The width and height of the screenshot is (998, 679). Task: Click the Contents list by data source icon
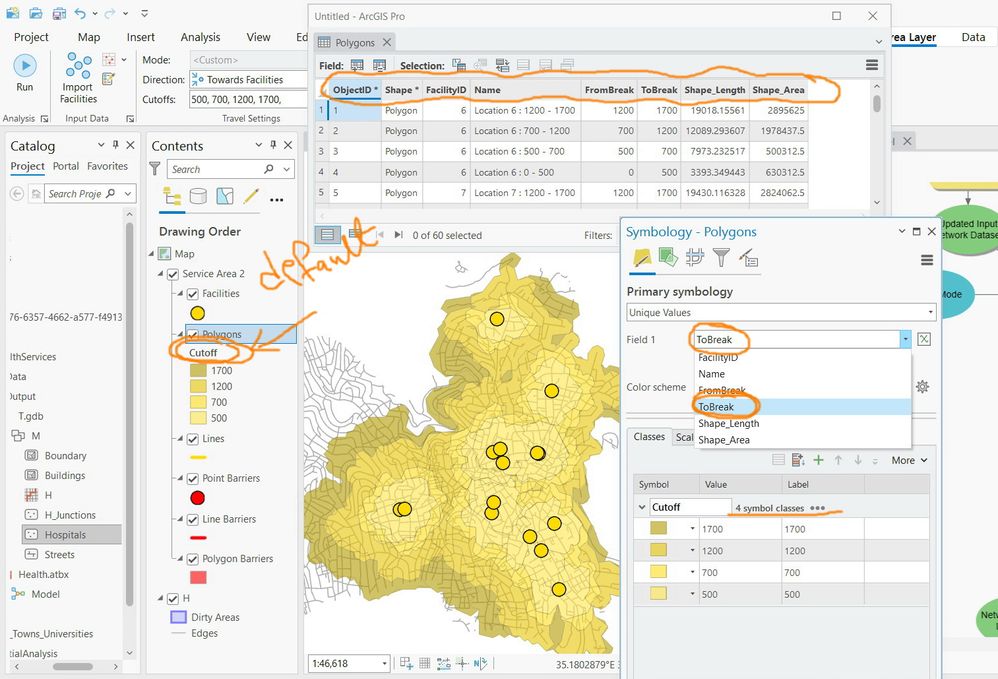tap(198, 196)
